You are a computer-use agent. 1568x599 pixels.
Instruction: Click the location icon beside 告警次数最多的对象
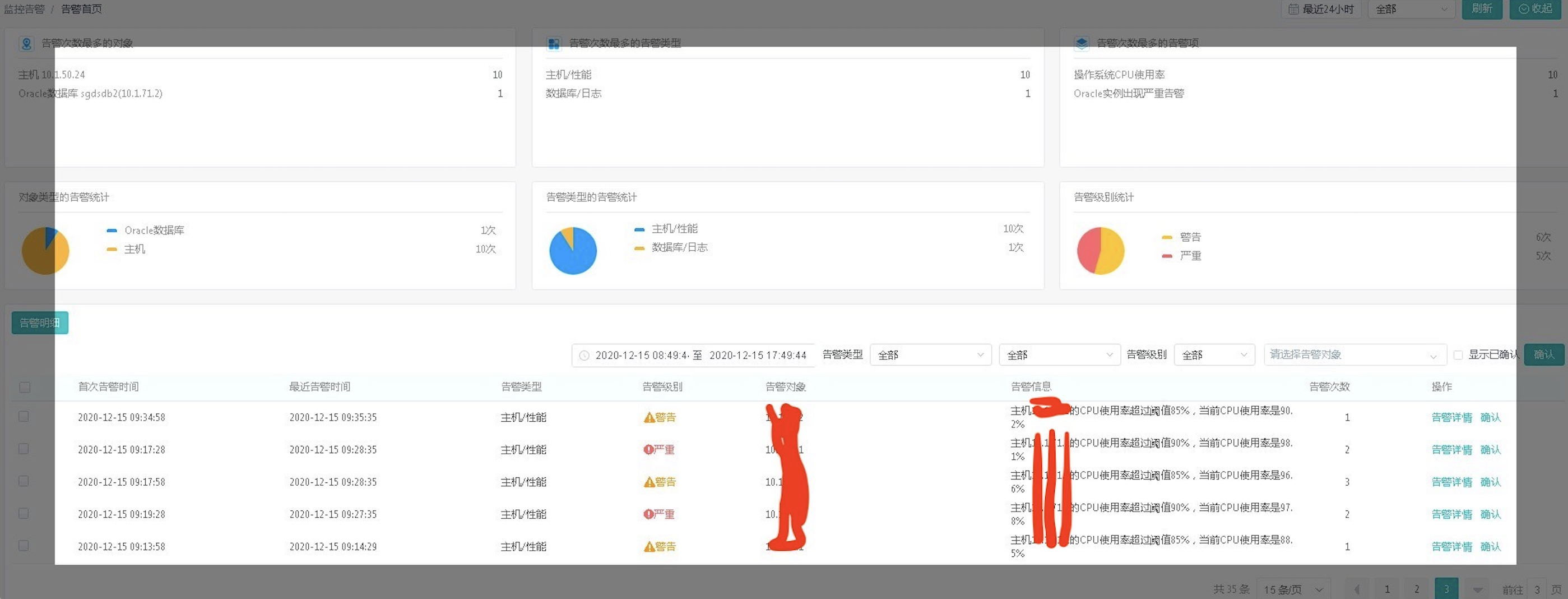pyautogui.click(x=26, y=43)
